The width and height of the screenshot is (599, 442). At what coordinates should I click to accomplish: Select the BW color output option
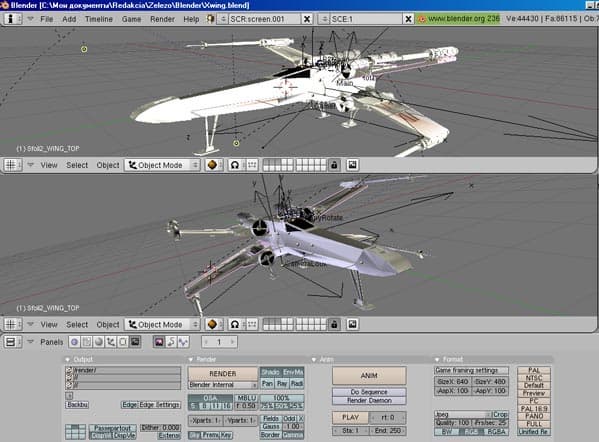(x=447, y=432)
